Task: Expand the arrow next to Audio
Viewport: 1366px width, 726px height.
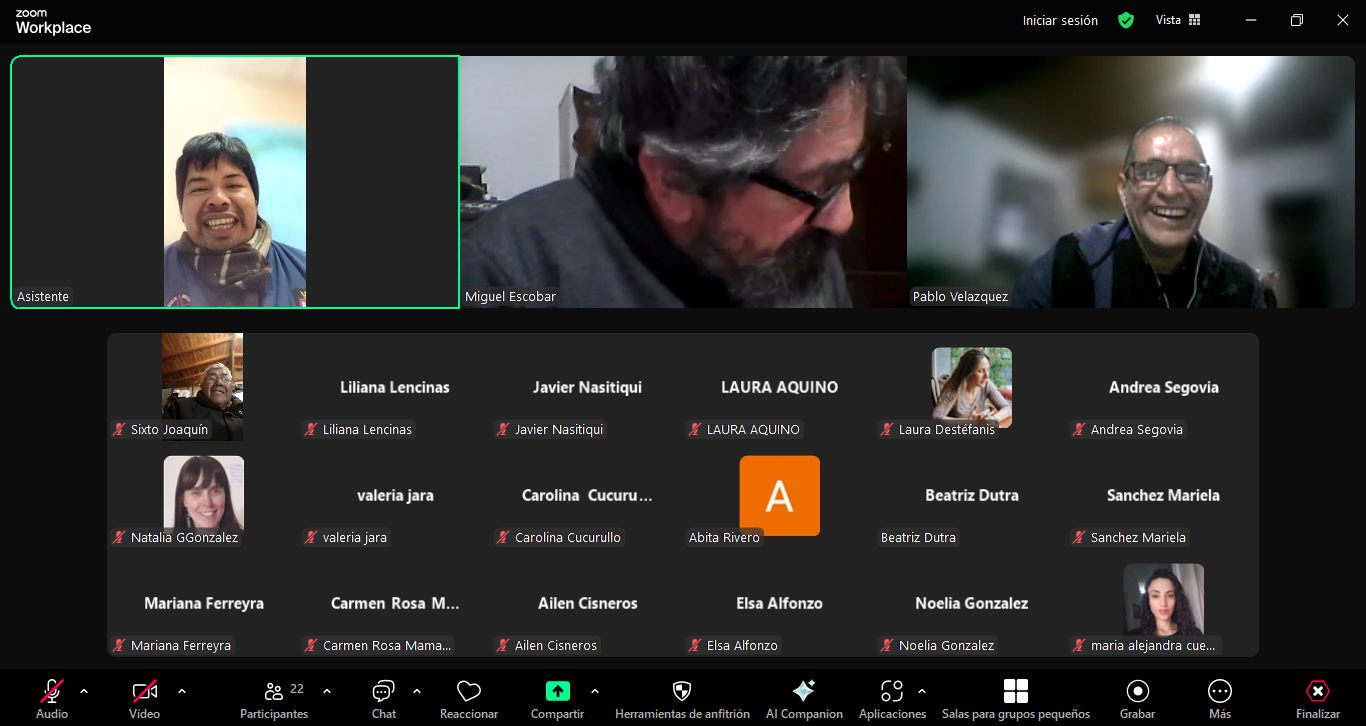Action: 84,691
